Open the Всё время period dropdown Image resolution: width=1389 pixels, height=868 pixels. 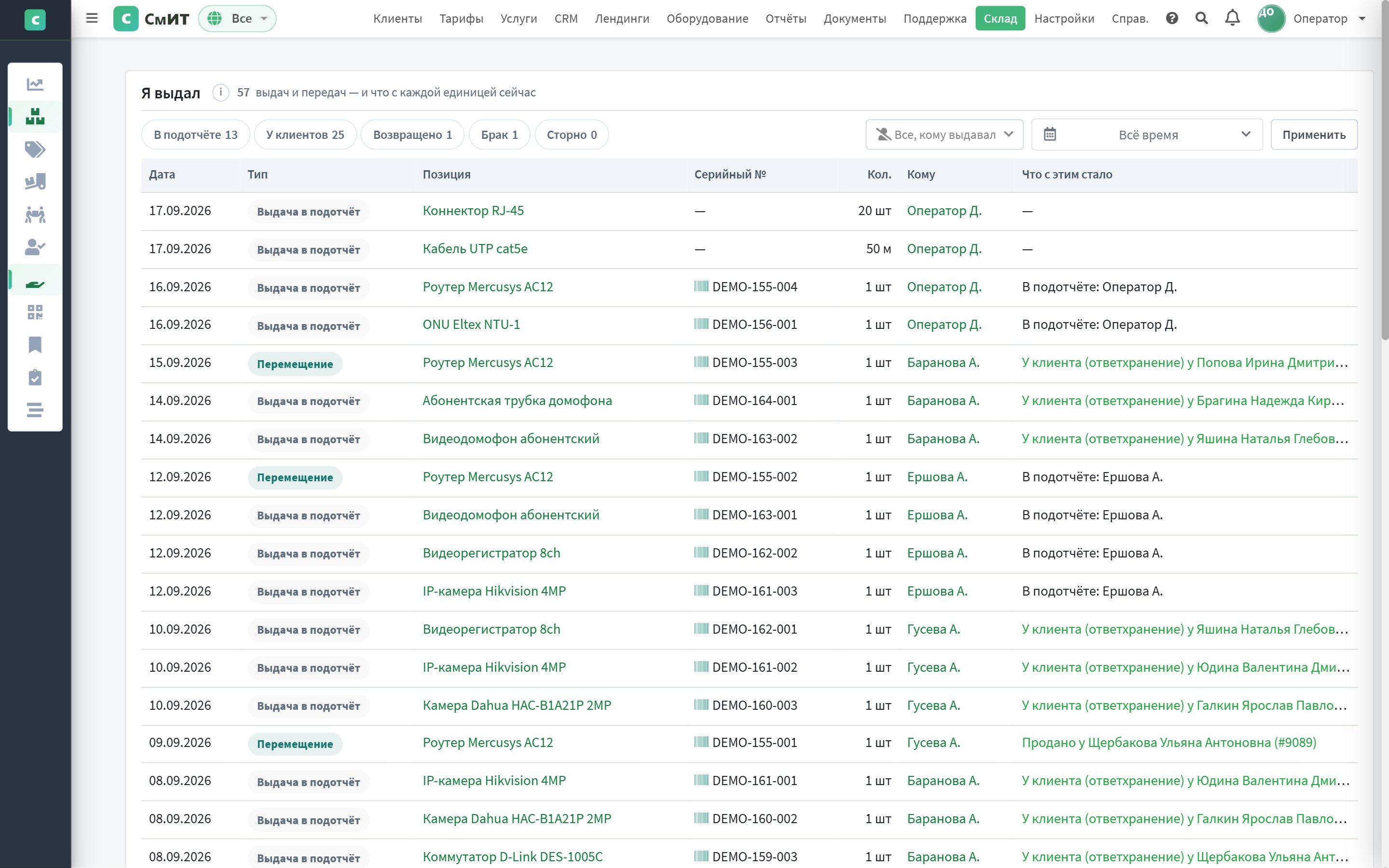click(x=1147, y=135)
